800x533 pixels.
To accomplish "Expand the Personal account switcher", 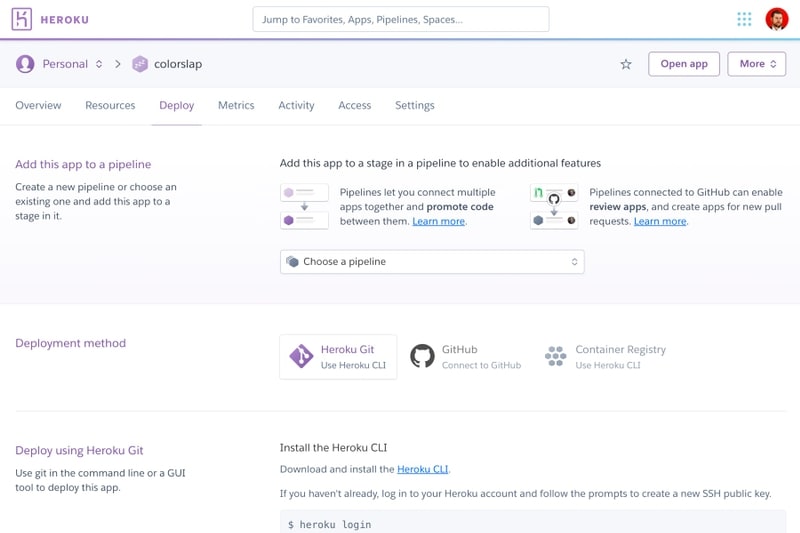I will pos(98,64).
